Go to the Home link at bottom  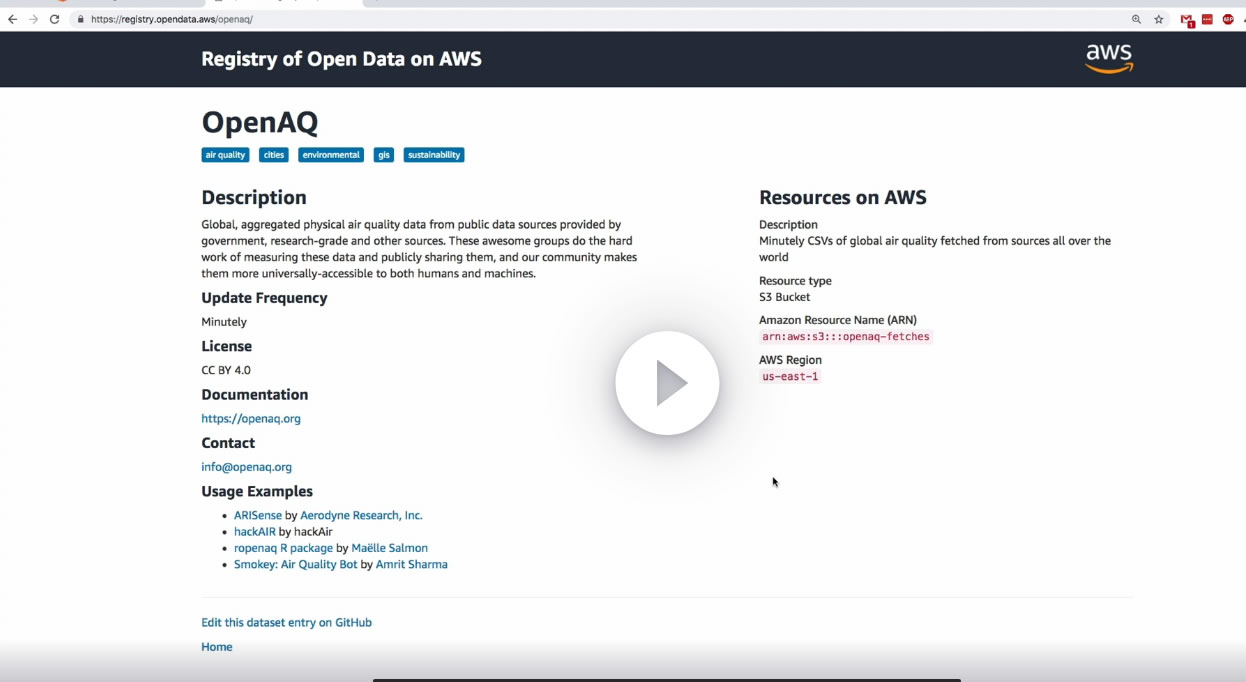(x=217, y=647)
